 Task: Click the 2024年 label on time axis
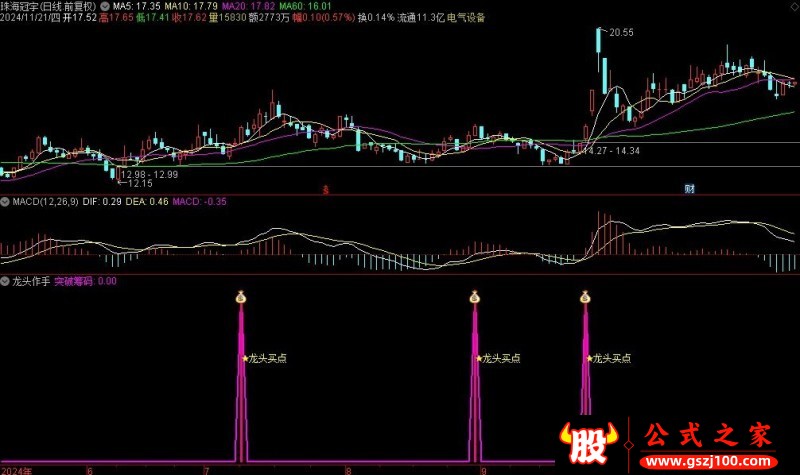click(16, 470)
